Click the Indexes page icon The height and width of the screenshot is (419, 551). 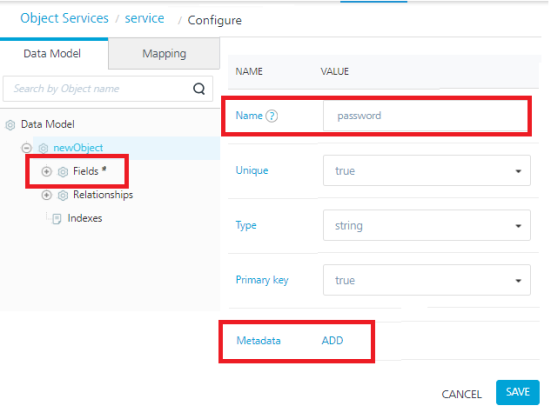[57, 219]
